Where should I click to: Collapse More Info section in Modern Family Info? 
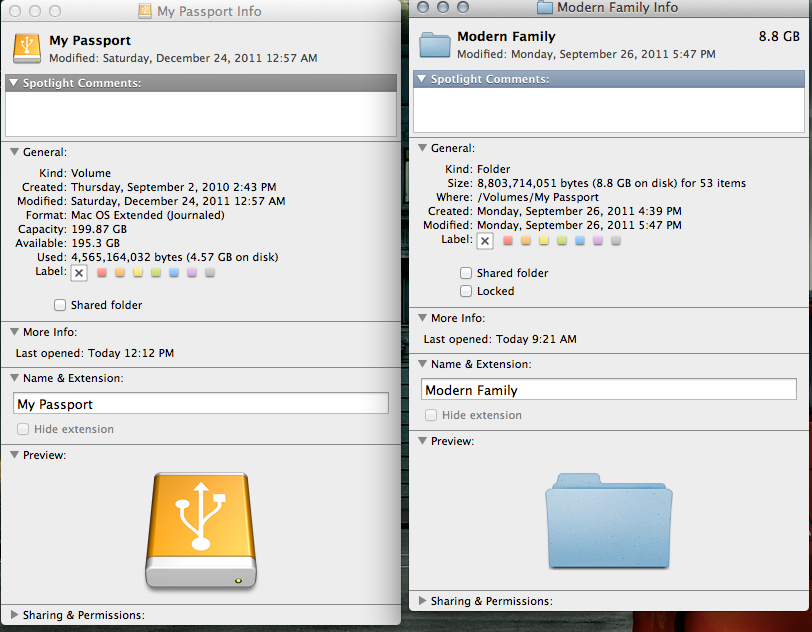click(x=423, y=318)
